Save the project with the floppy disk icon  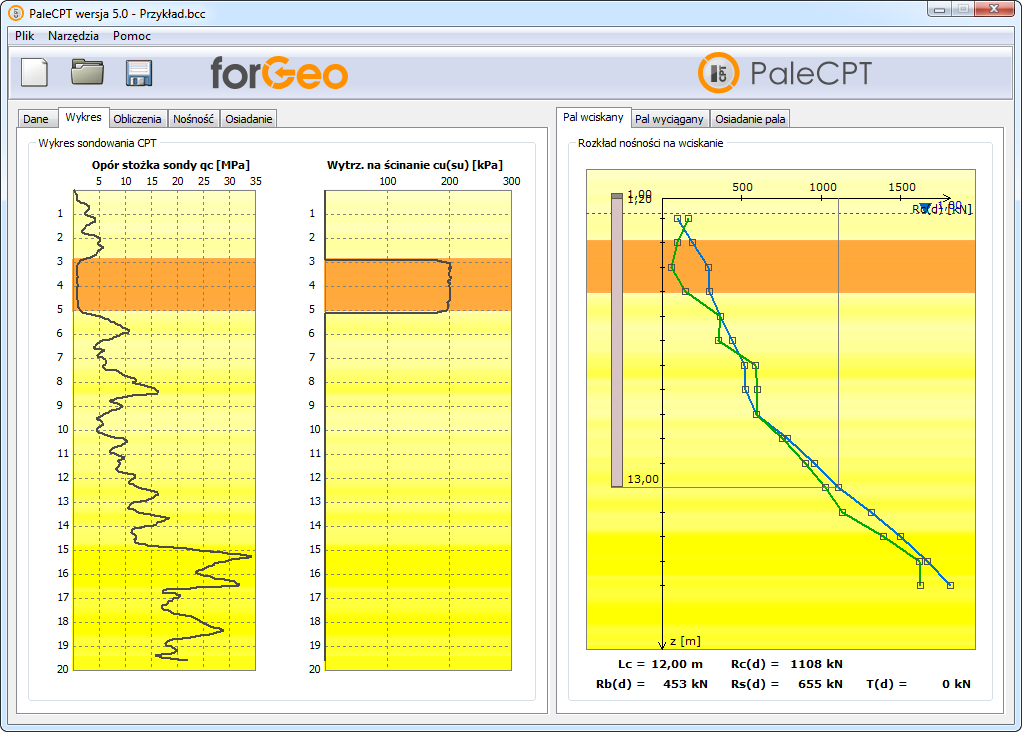click(139, 73)
